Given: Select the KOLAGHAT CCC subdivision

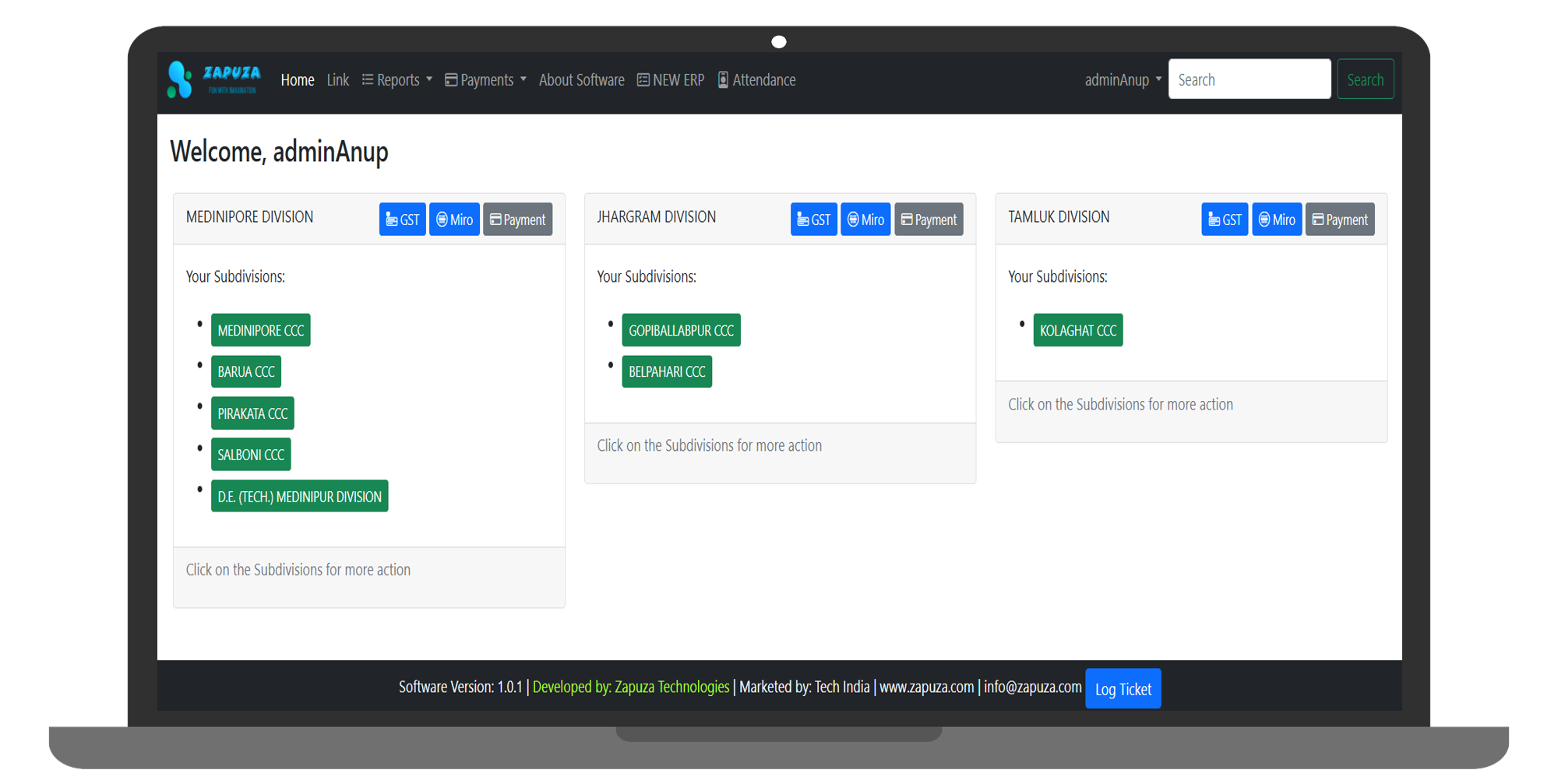Looking at the screenshot, I should [x=1078, y=330].
